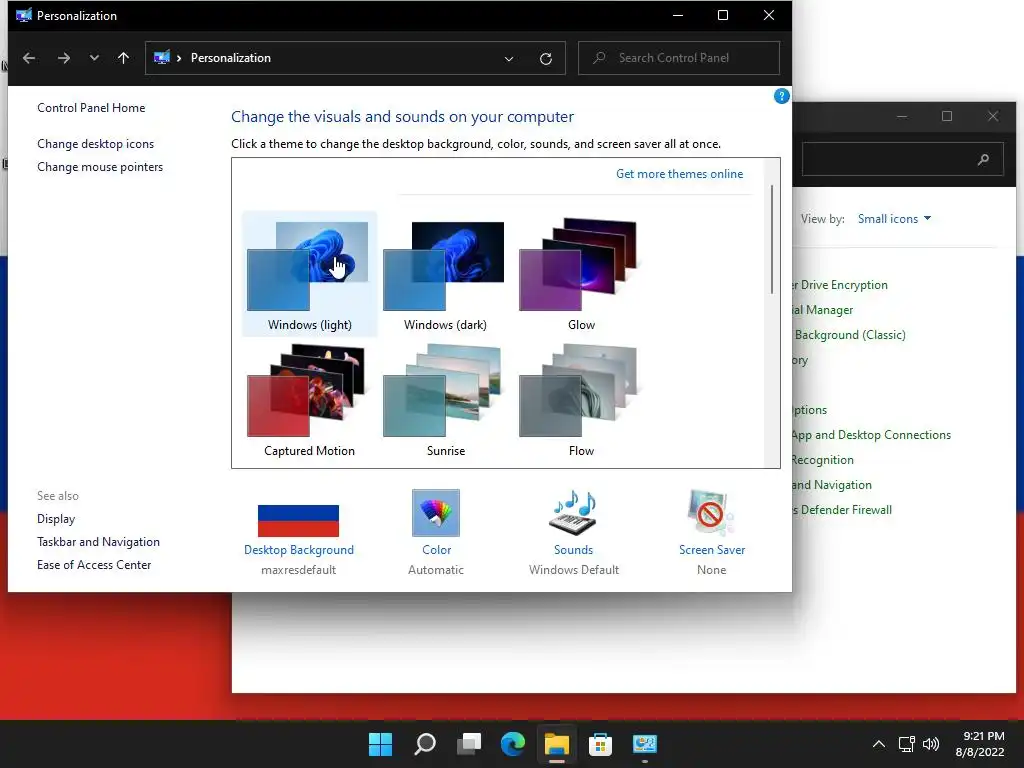Go back in Personalization window
The width and height of the screenshot is (1024, 768).
click(x=29, y=58)
